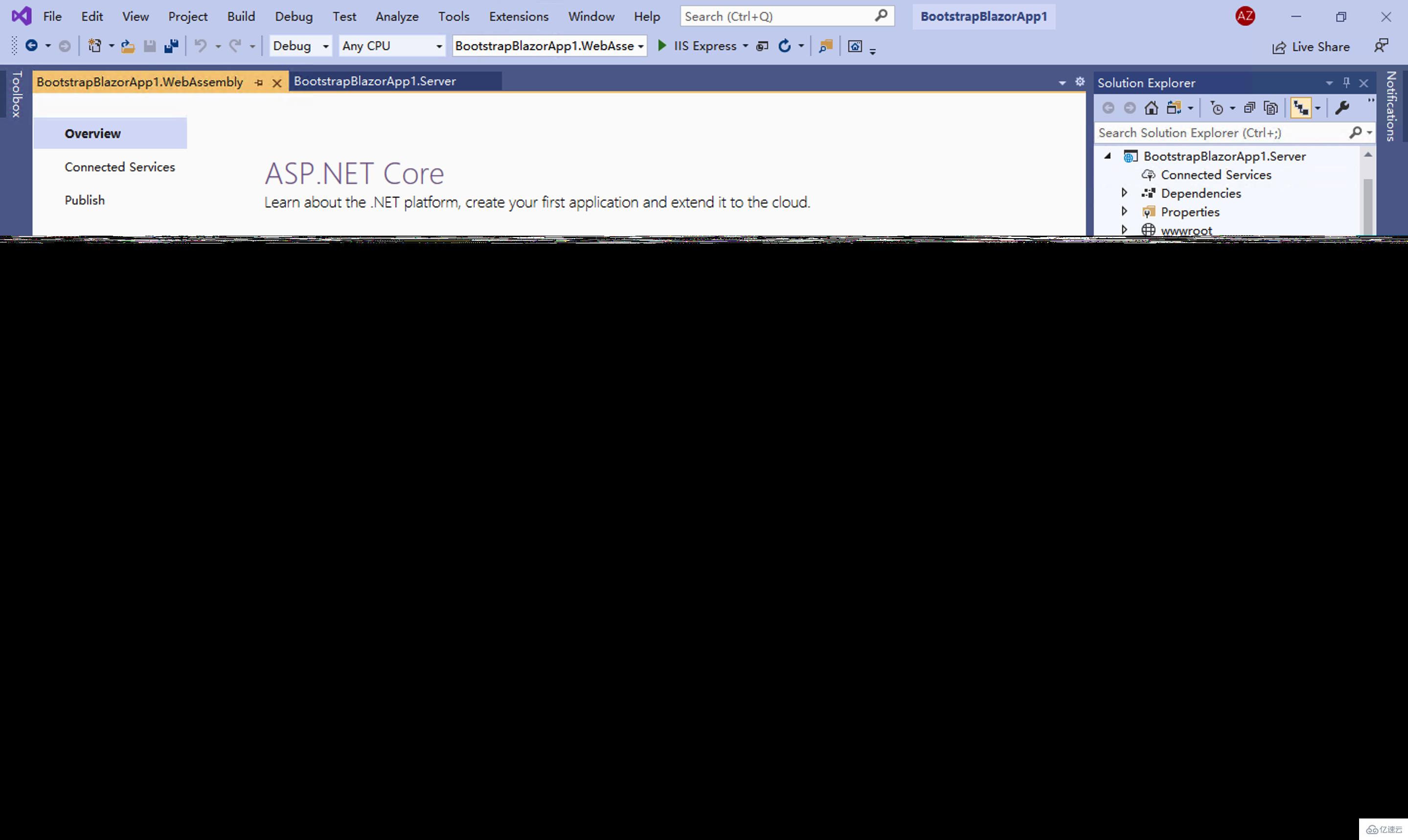This screenshot has width=1408, height=840.
Task: Open the Analyze menu
Action: (397, 17)
